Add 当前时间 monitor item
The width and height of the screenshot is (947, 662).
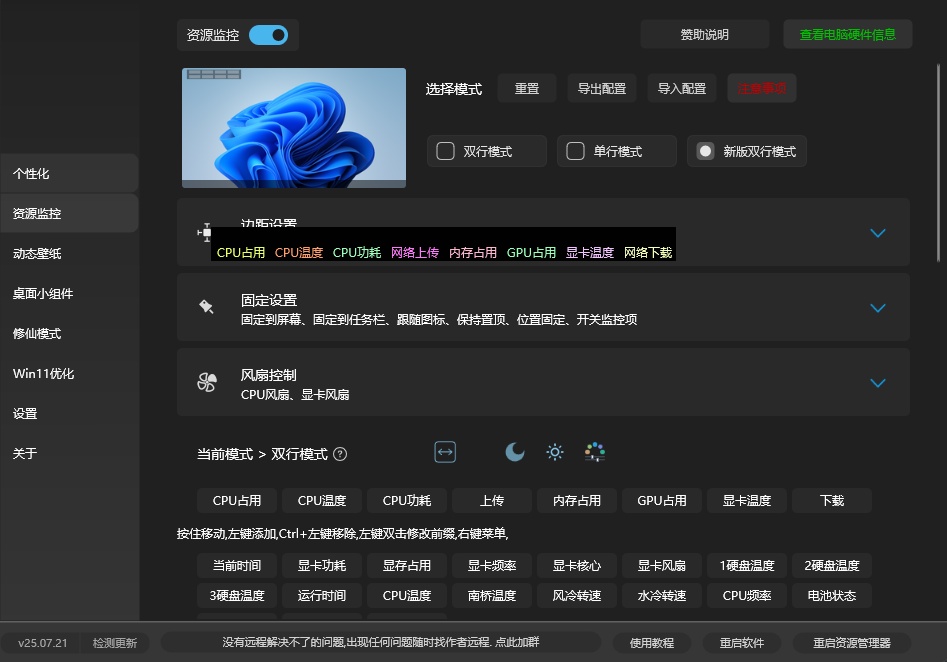(237, 565)
